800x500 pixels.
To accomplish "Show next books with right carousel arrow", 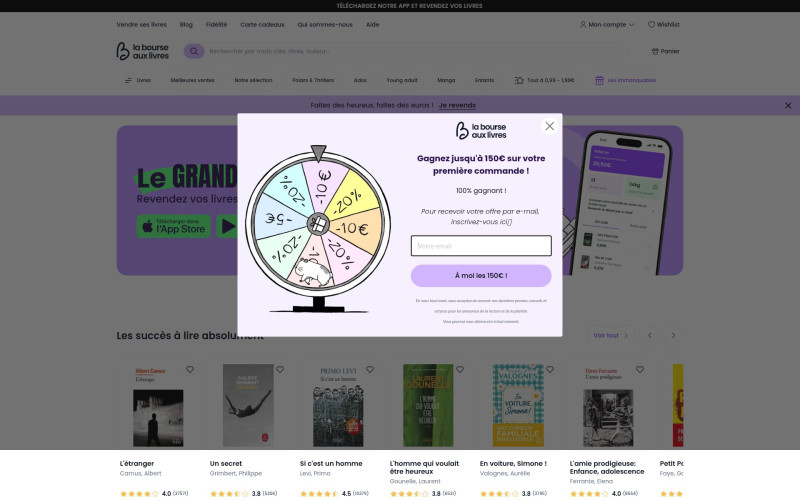I will 673,336.
